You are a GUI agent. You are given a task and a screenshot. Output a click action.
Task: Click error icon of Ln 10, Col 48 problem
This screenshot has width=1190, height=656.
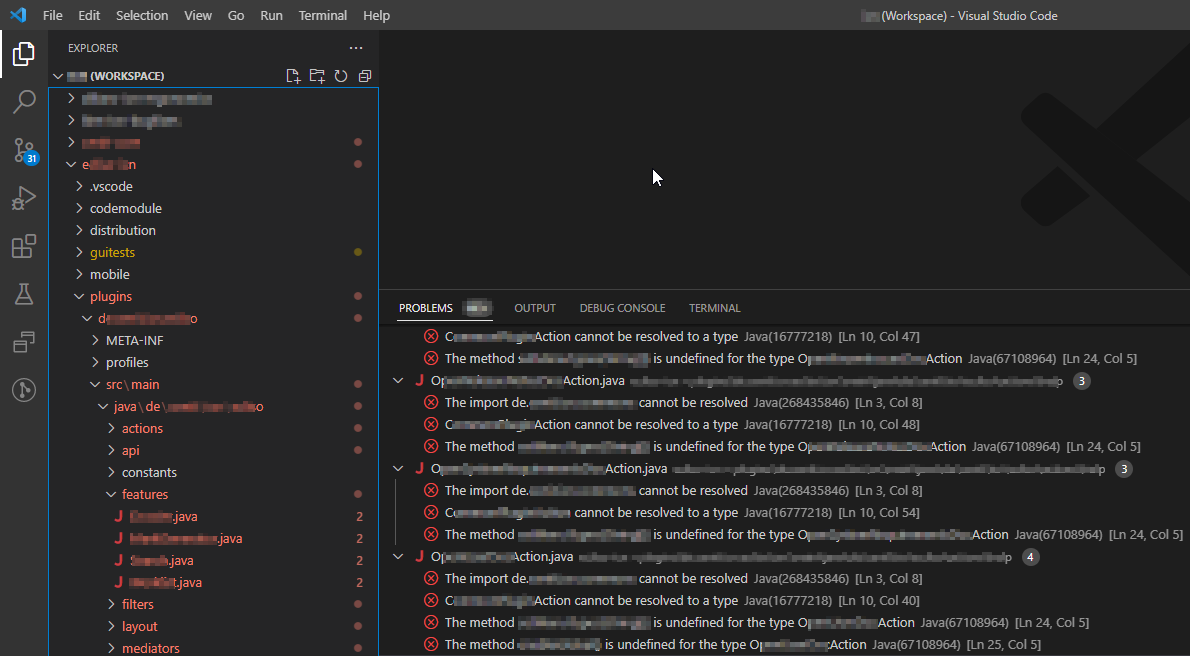pyautogui.click(x=431, y=424)
